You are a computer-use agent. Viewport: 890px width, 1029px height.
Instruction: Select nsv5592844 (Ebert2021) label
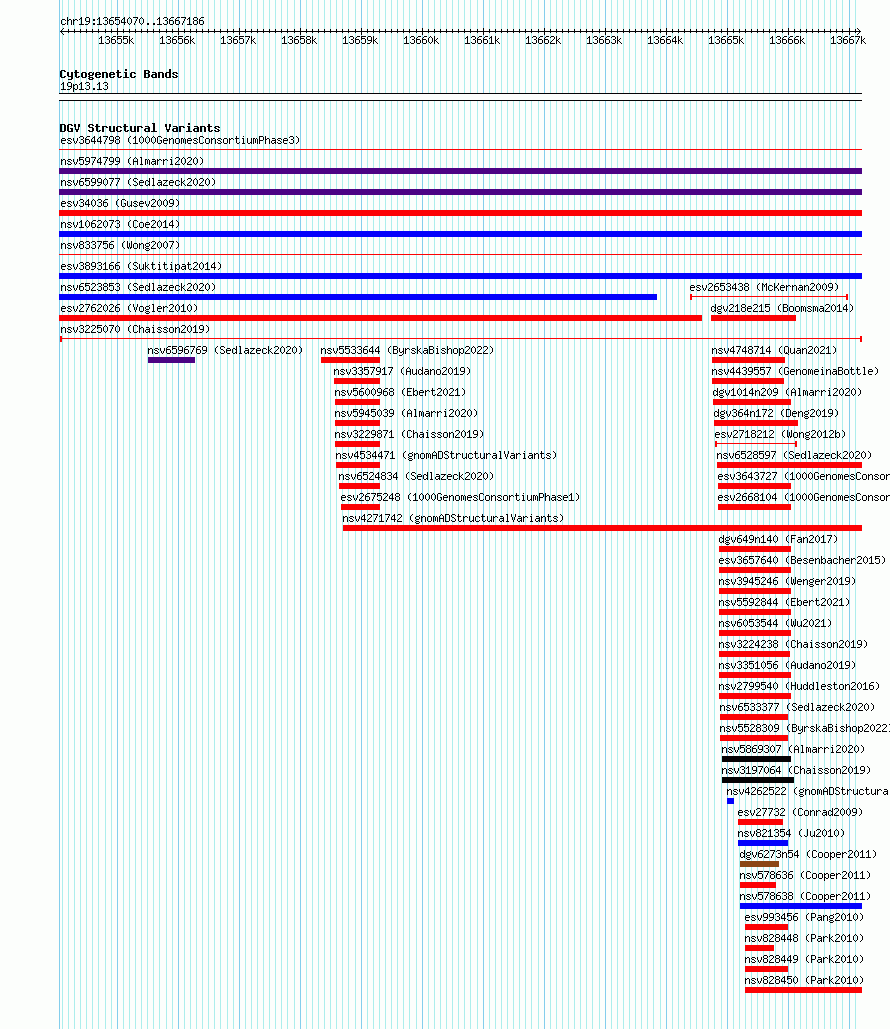[x=784, y=602]
